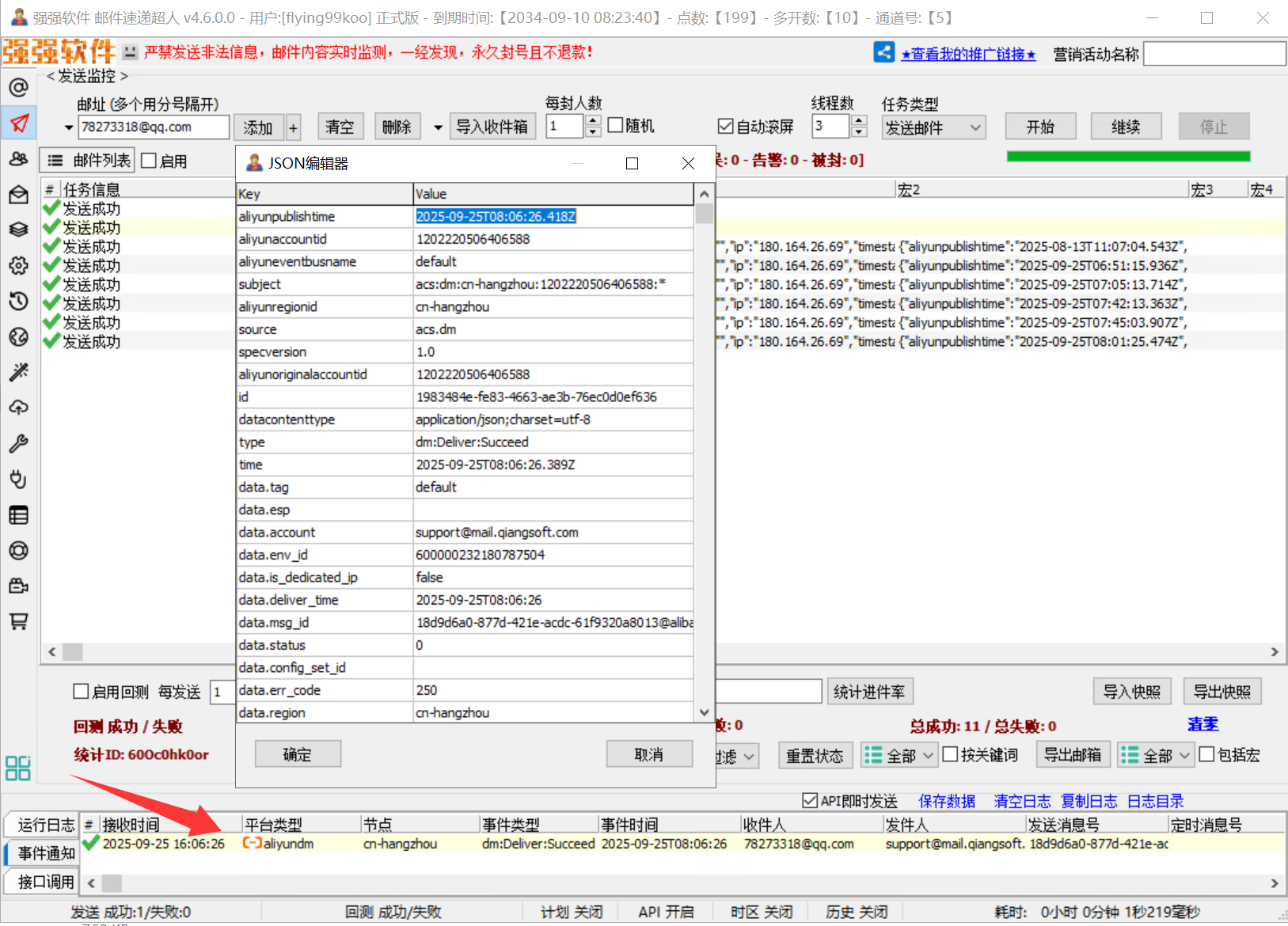Toggle the 随机 checkbox
Viewport: 1288px width, 926px height.
pyautogui.click(x=616, y=126)
